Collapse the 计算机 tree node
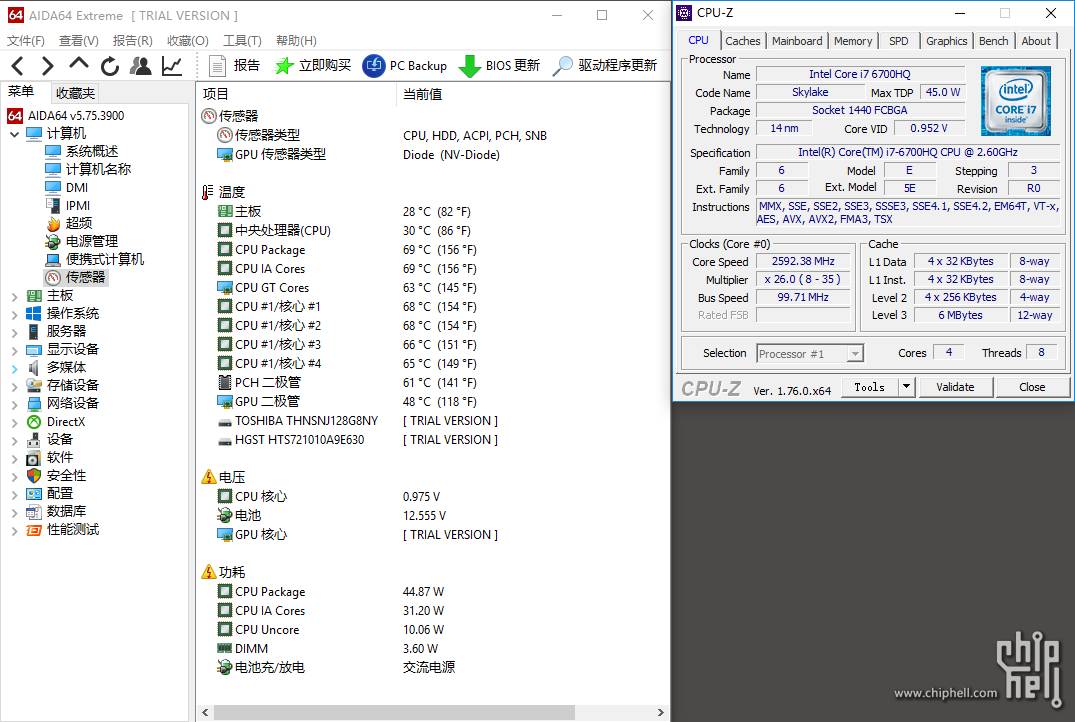Viewport: 1075px width, 722px height. [x=14, y=134]
